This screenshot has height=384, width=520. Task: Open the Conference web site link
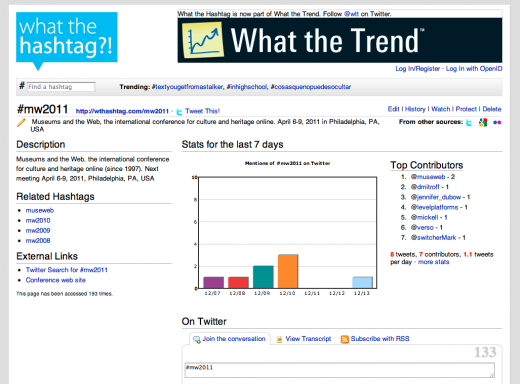click(x=56, y=280)
